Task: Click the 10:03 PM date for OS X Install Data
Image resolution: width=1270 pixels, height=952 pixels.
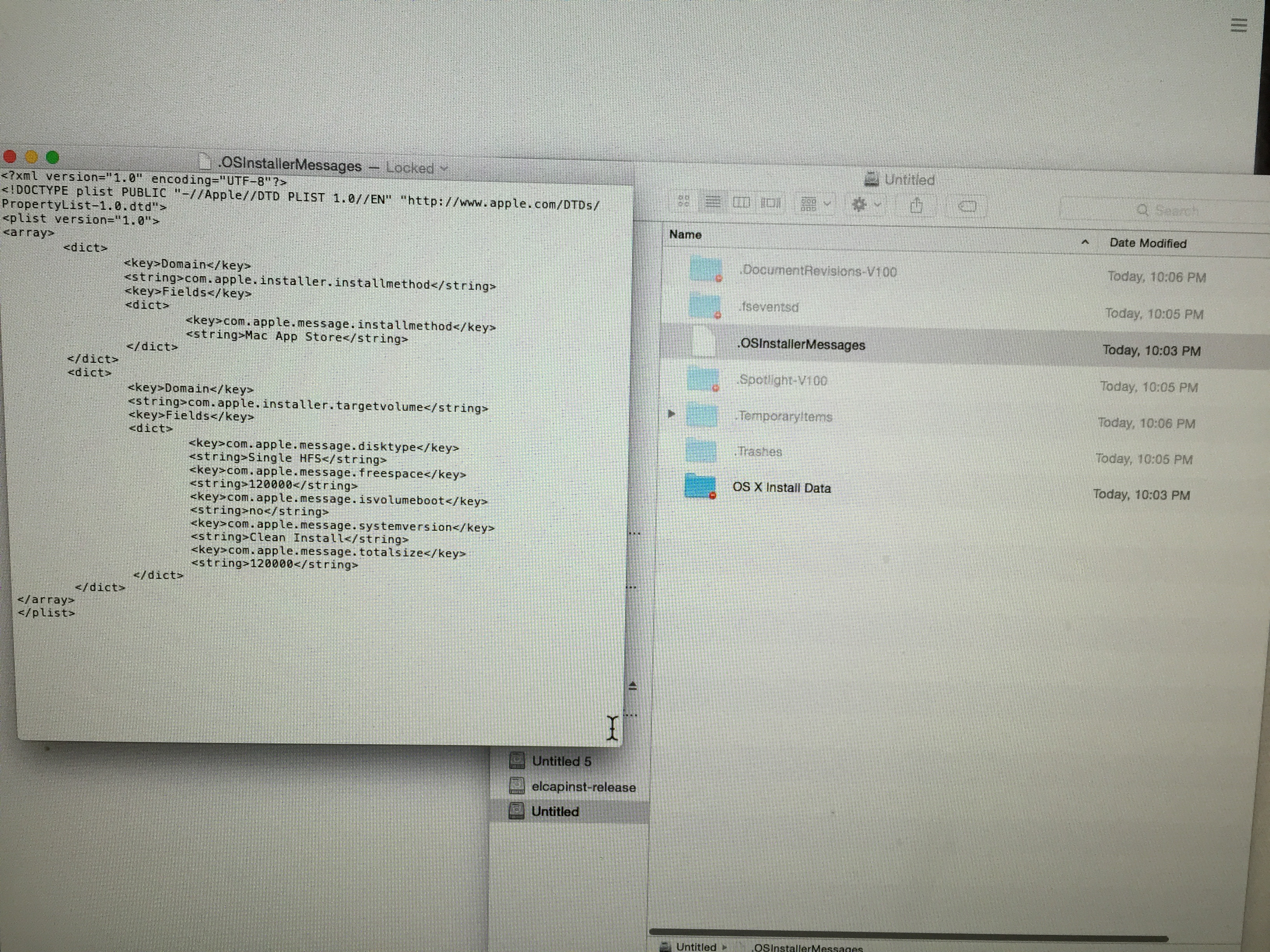Action: (x=1141, y=495)
